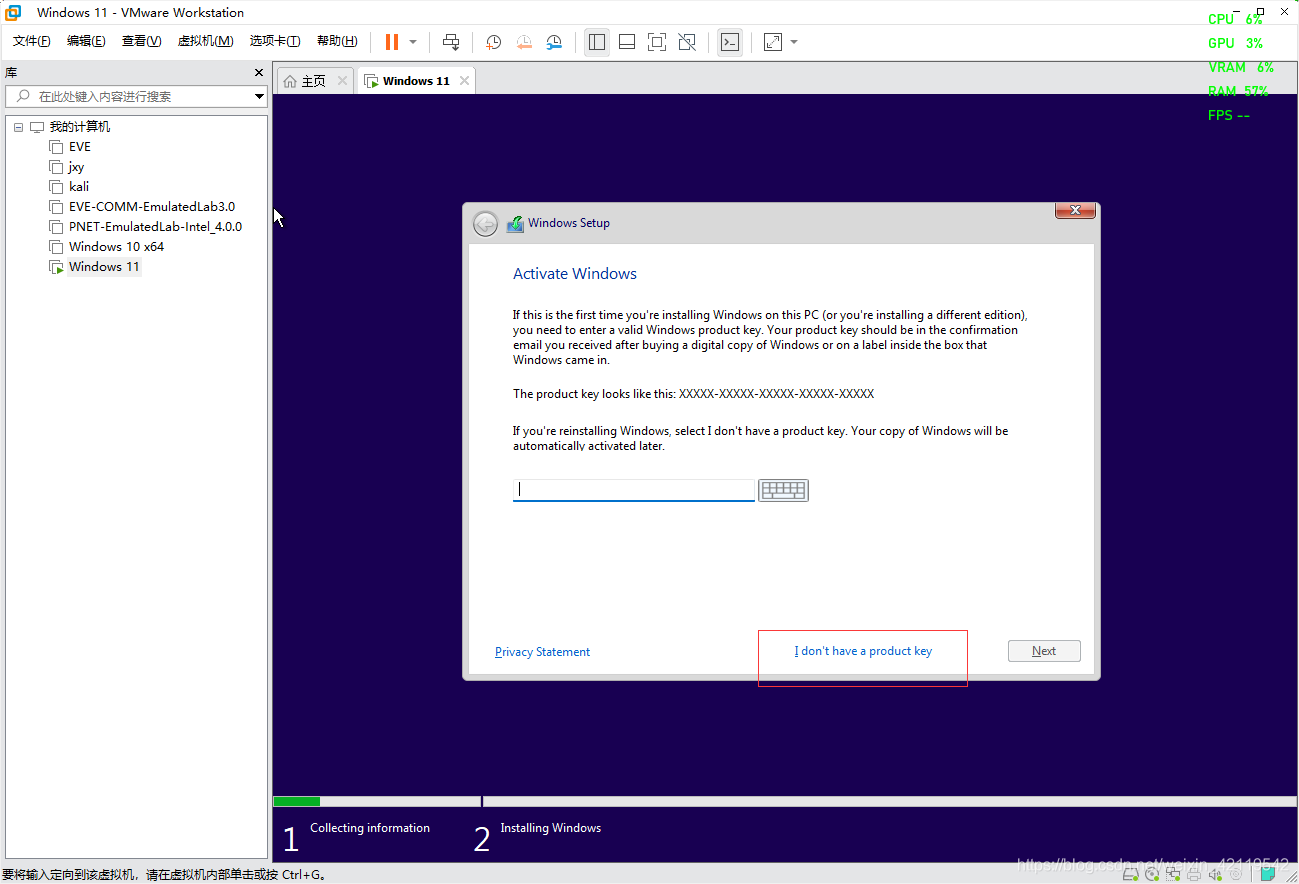Send Ctrl+Alt+Del to the virtual machine
The width and height of the screenshot is (1299, 884).
coord(451,42)
